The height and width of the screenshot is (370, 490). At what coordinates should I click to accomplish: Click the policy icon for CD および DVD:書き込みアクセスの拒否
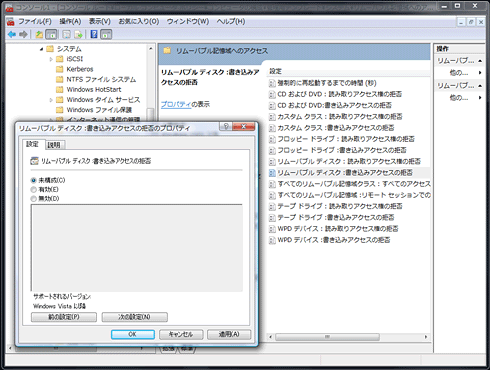click(272, 106)
